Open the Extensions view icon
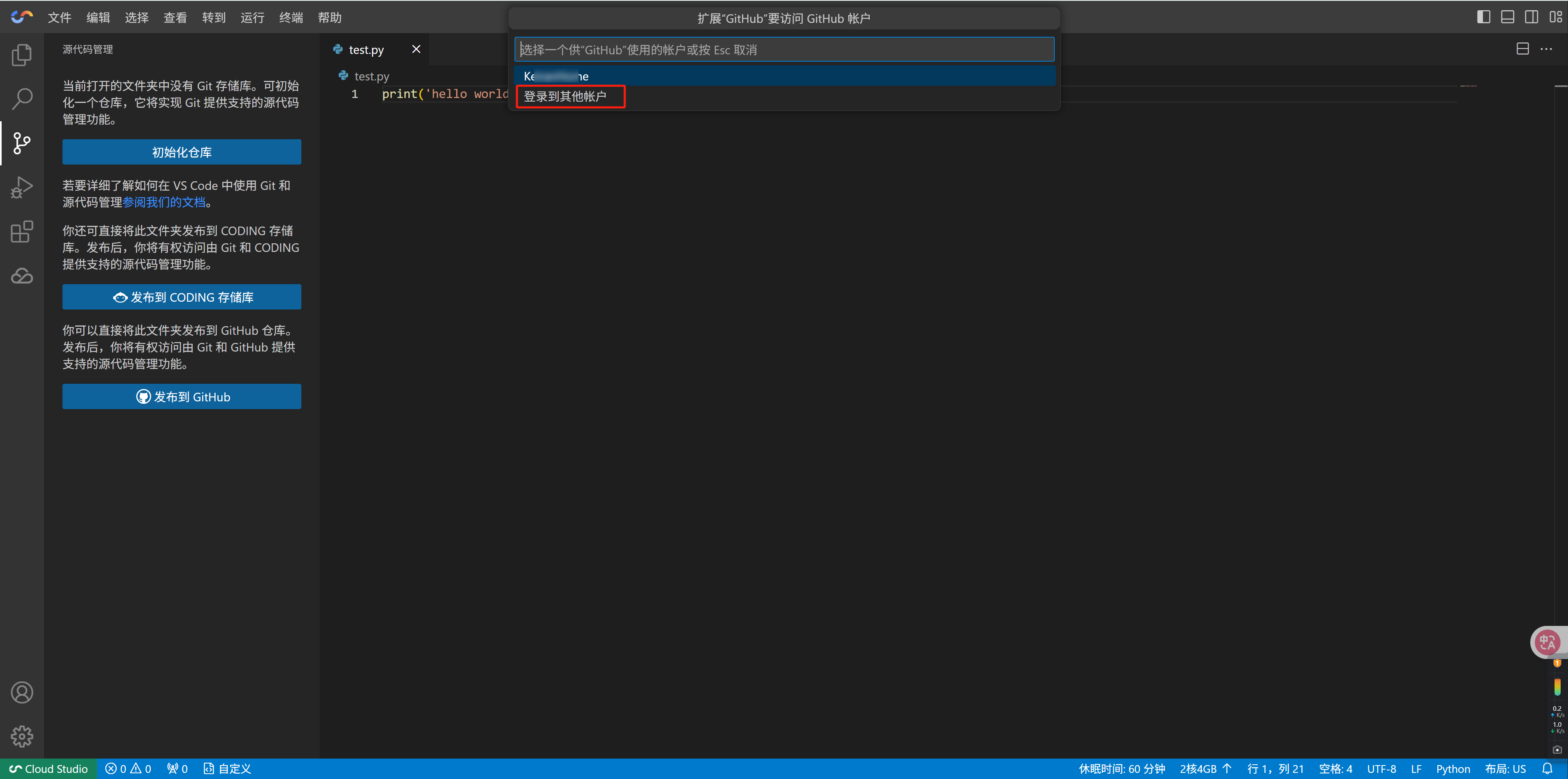1568x779 pixels. click(x=22, y=231)
